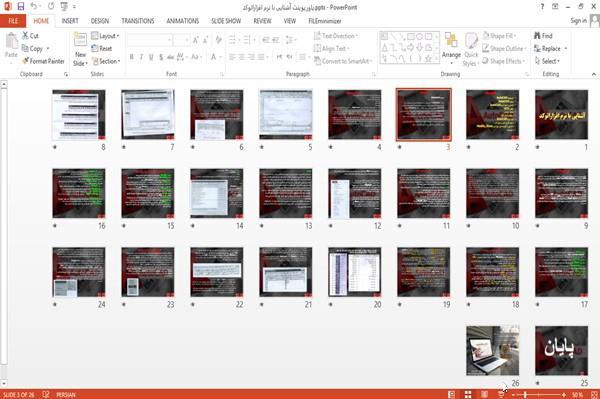Open the font name combo box
Viewport: 600px width, 399px height.
click(x=149, y=39)
